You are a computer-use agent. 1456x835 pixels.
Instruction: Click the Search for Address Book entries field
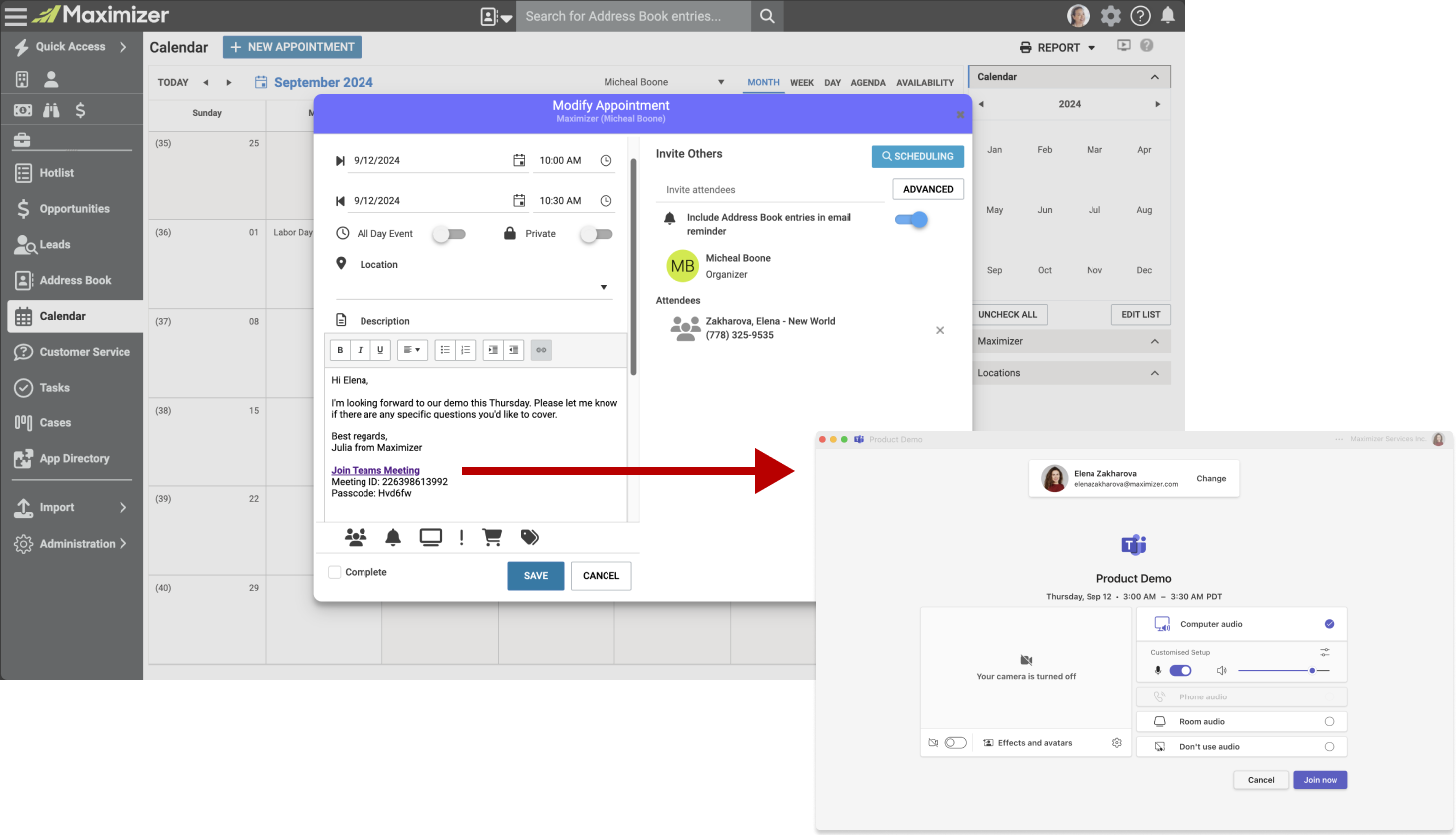633,16
